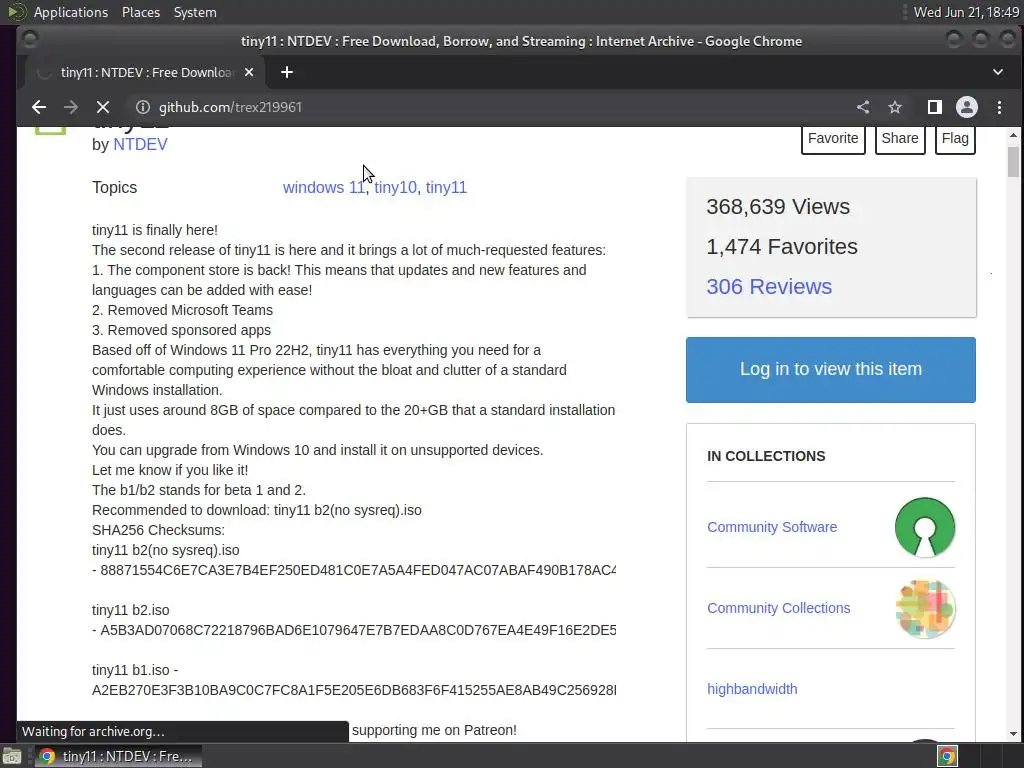Open the highbandwidth collection link

(752, 689)
